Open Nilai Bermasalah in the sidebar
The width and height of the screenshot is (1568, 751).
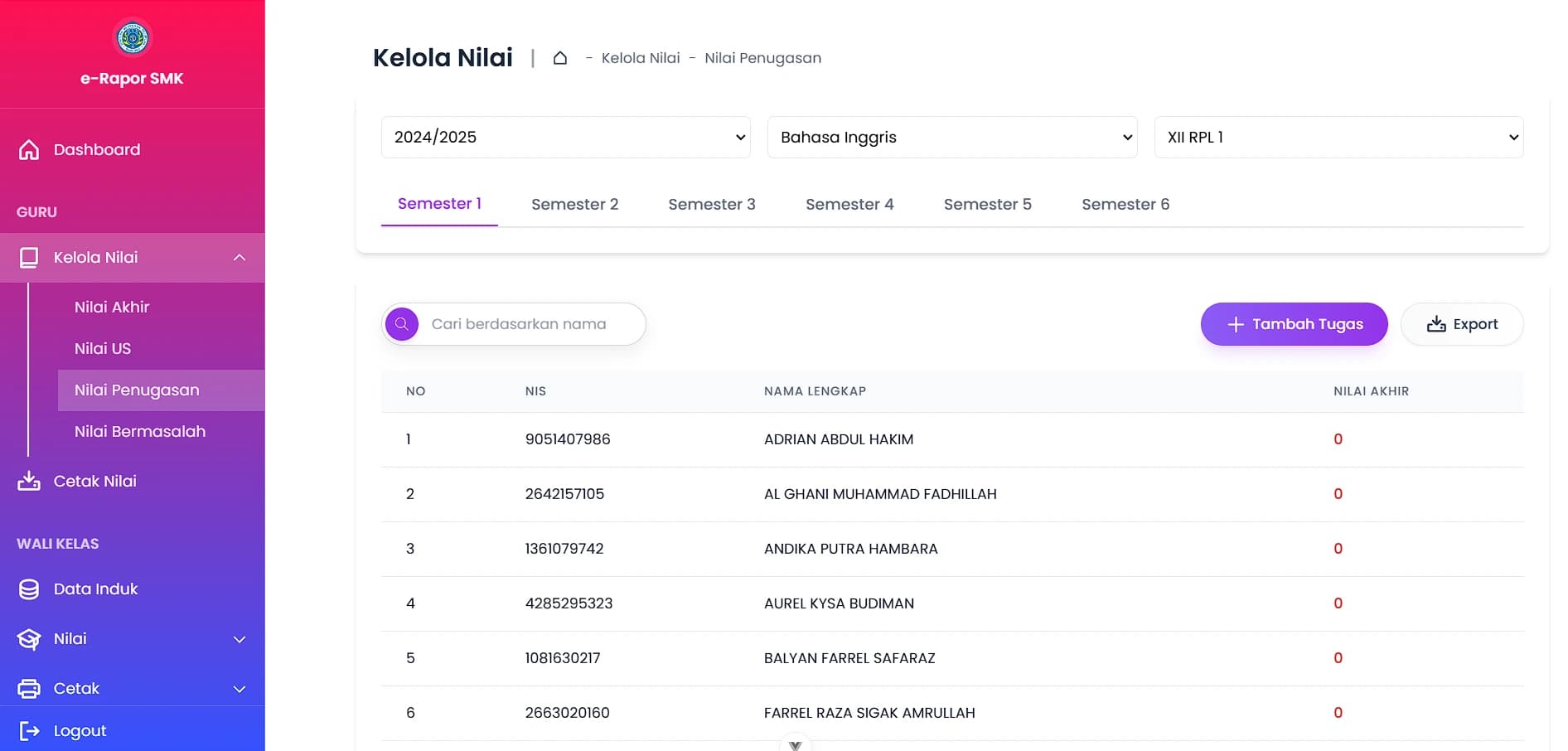140,432
